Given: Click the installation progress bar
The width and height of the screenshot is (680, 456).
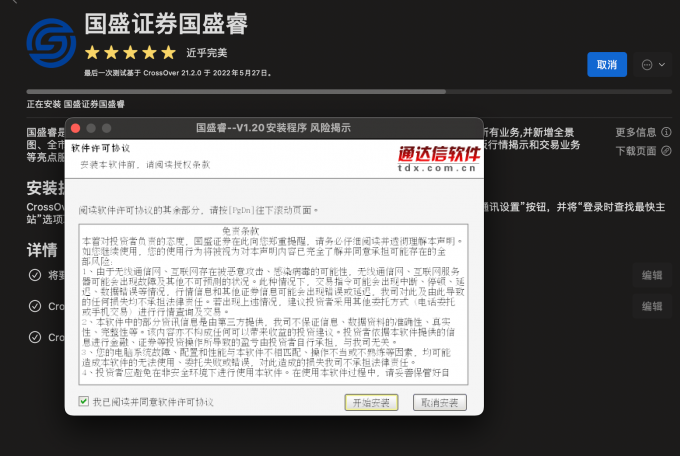Looking at the screenshot, I should click(349, 92).
